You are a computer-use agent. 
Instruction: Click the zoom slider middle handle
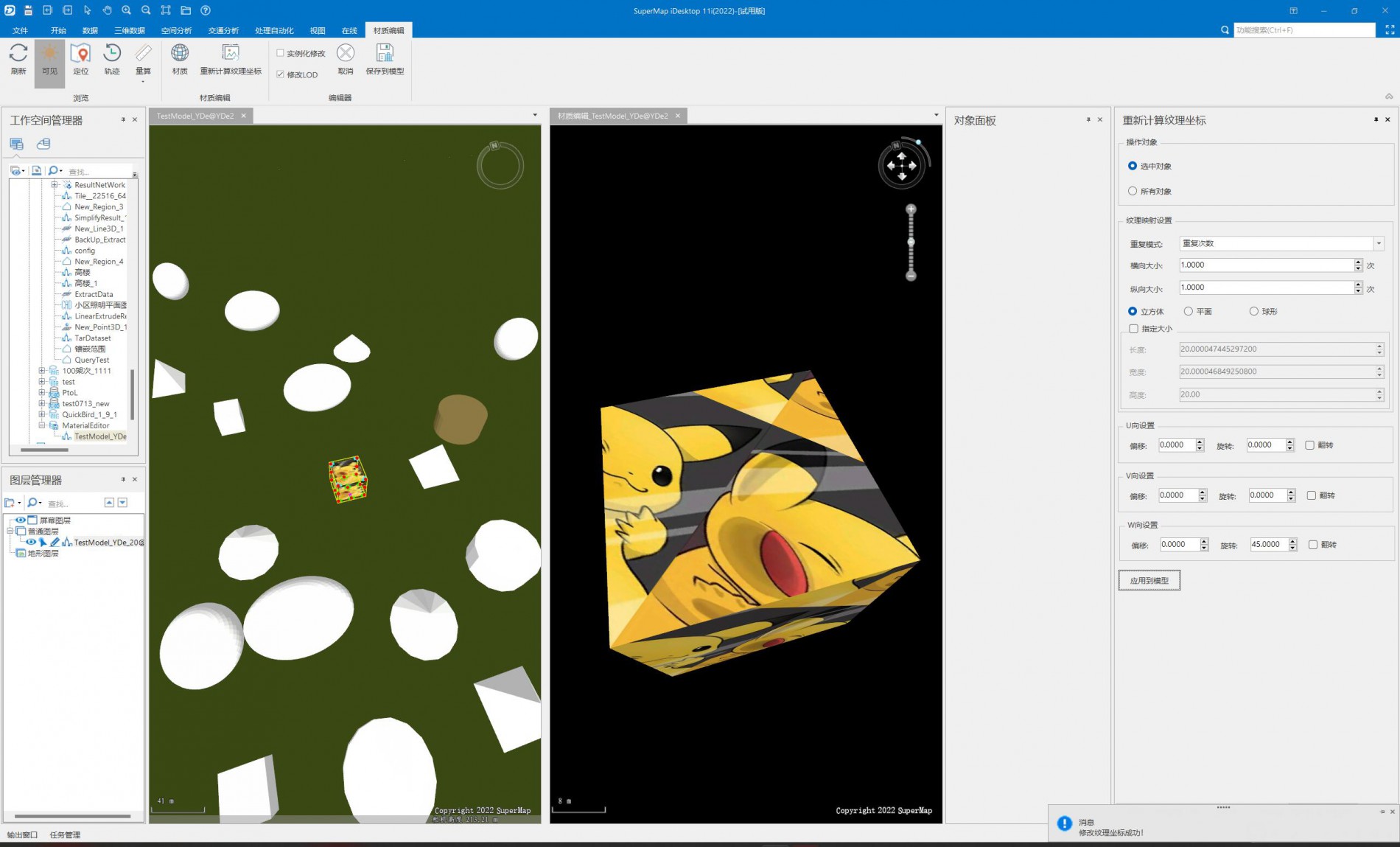[911, 242]
